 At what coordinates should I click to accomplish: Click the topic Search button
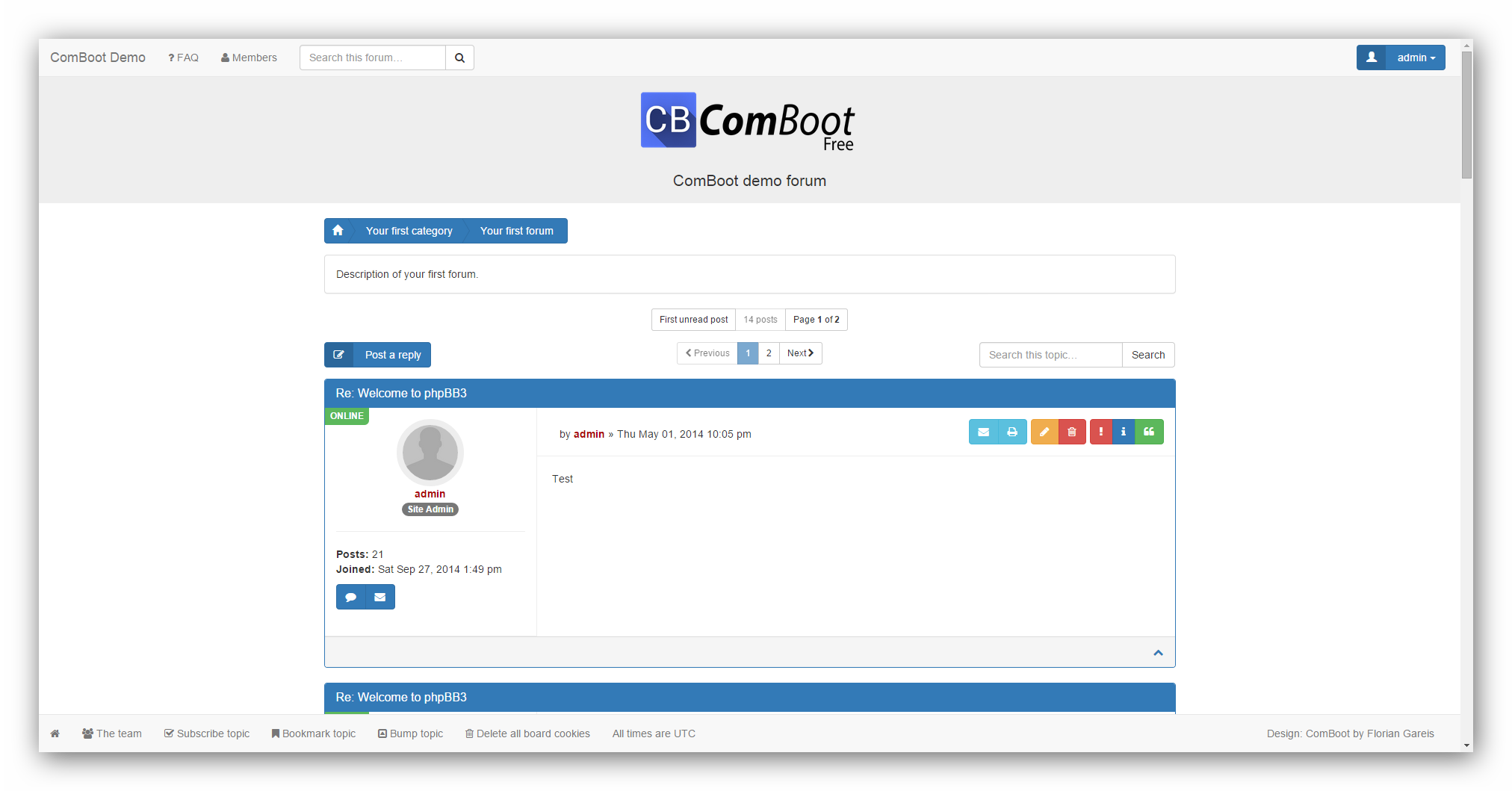[x=1148, y=355]
